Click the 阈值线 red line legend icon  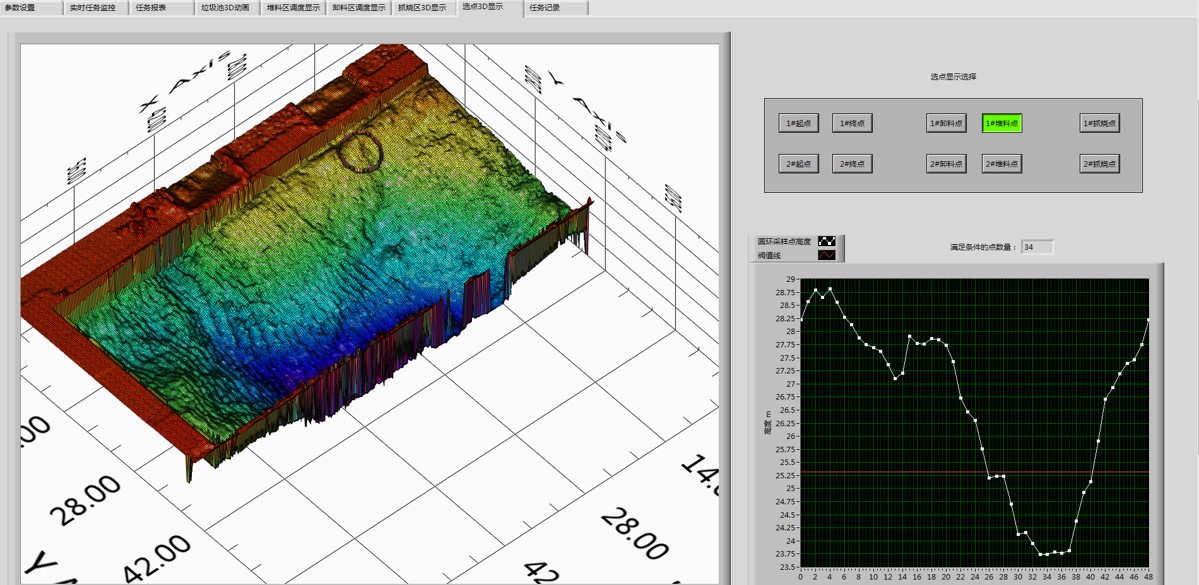[827, 256]
